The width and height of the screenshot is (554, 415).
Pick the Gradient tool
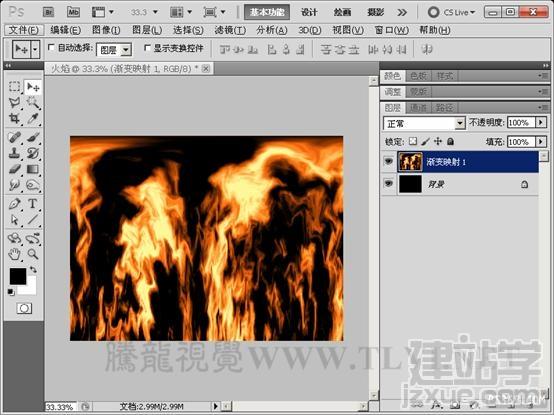33,170
